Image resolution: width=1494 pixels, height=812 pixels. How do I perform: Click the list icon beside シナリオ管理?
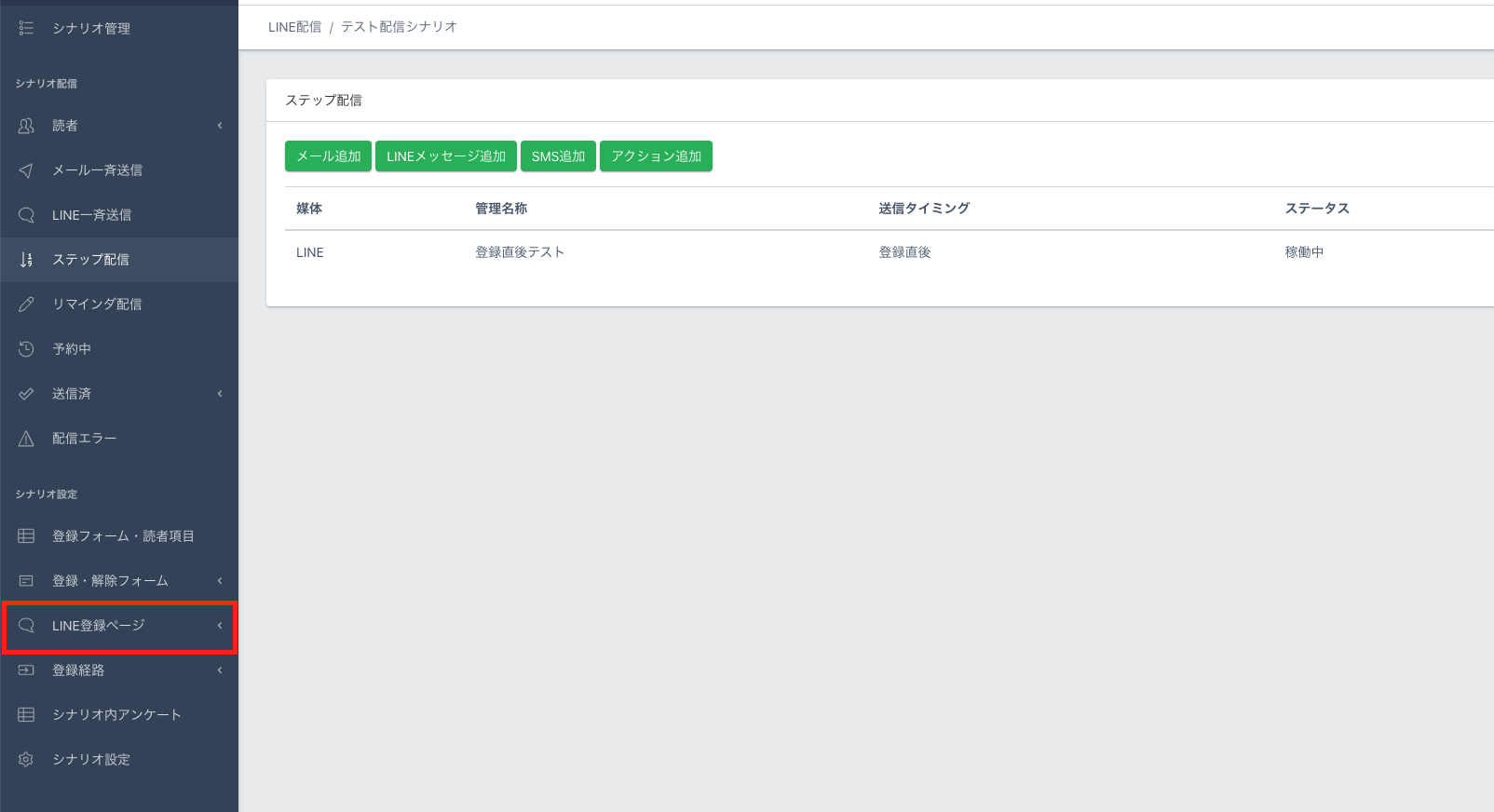click(26, 29)
